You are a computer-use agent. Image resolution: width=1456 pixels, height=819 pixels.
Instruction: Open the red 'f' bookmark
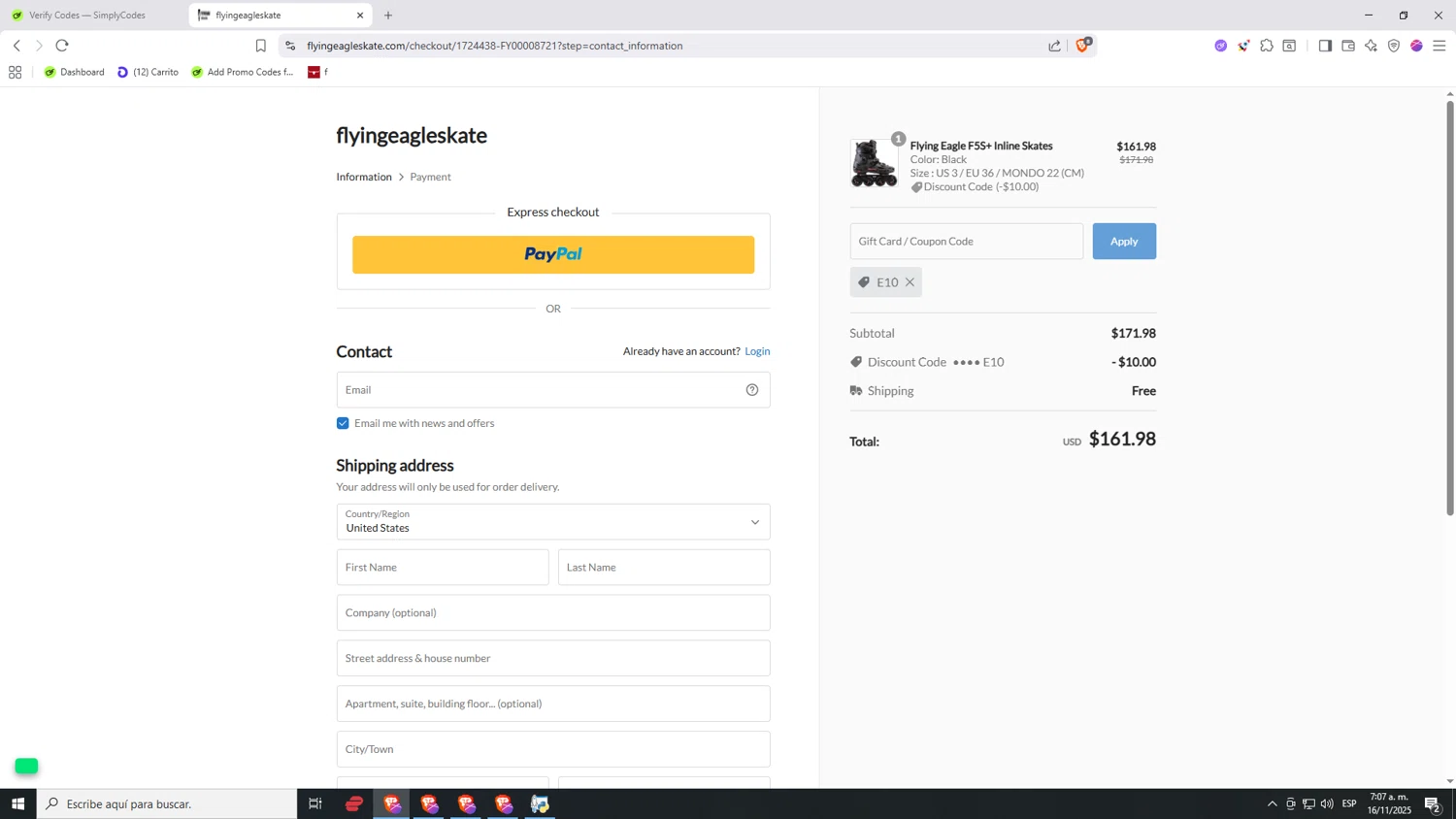click(x=317, y=72)
